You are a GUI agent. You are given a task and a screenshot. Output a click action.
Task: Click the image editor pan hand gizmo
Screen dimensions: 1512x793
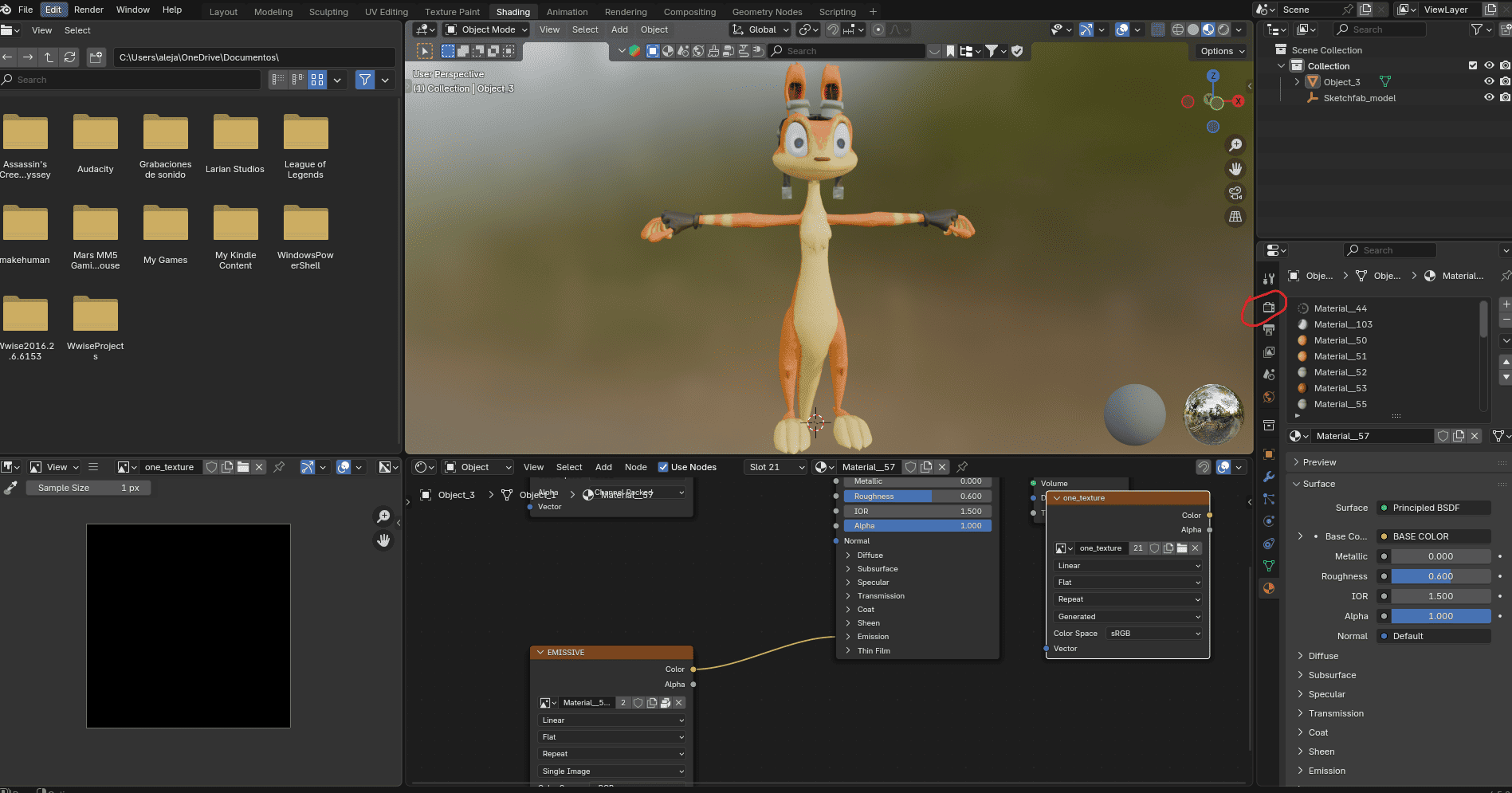(383, 540)
